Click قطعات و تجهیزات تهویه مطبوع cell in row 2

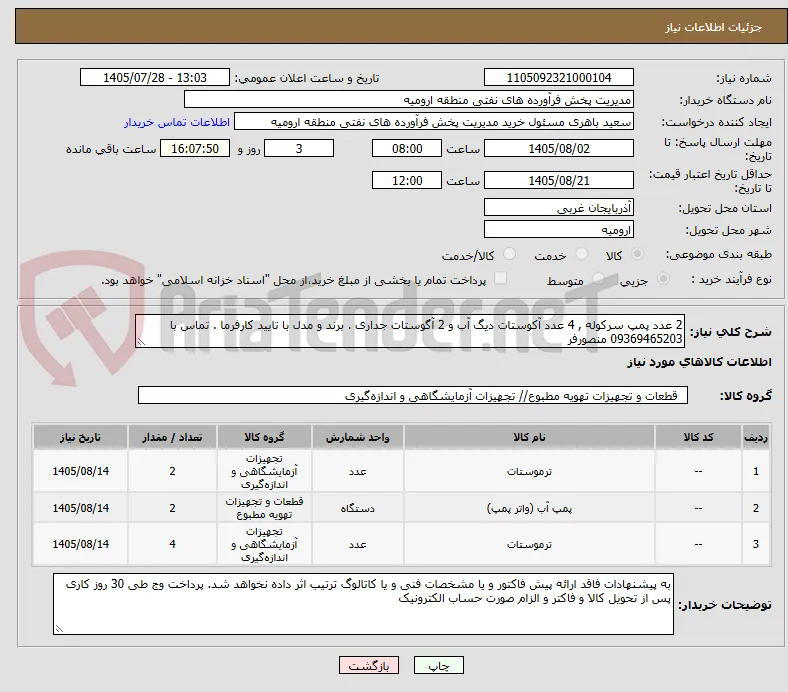(x=264, y=508)
